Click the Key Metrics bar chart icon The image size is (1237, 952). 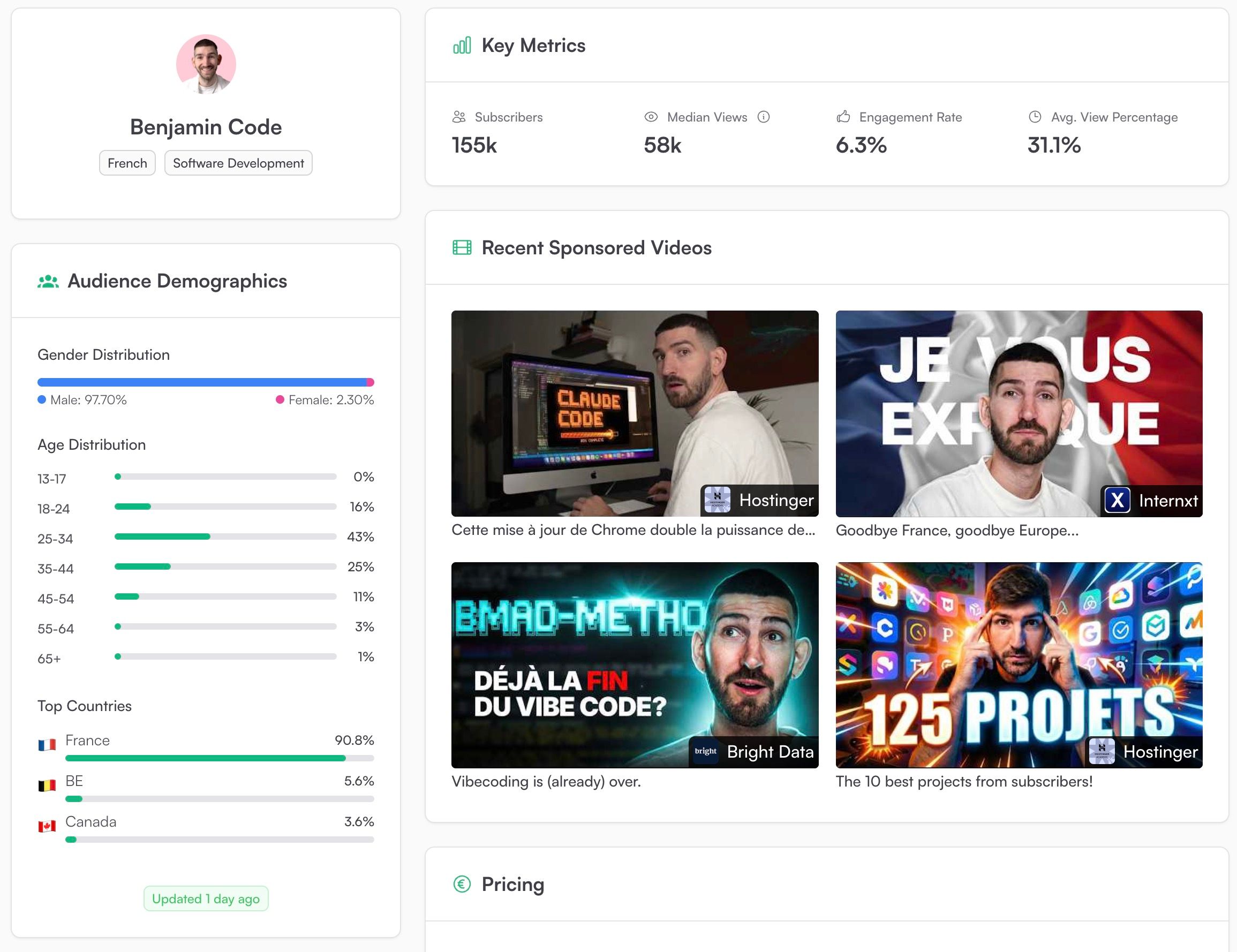pyautogui.click(x=461, y=46)
